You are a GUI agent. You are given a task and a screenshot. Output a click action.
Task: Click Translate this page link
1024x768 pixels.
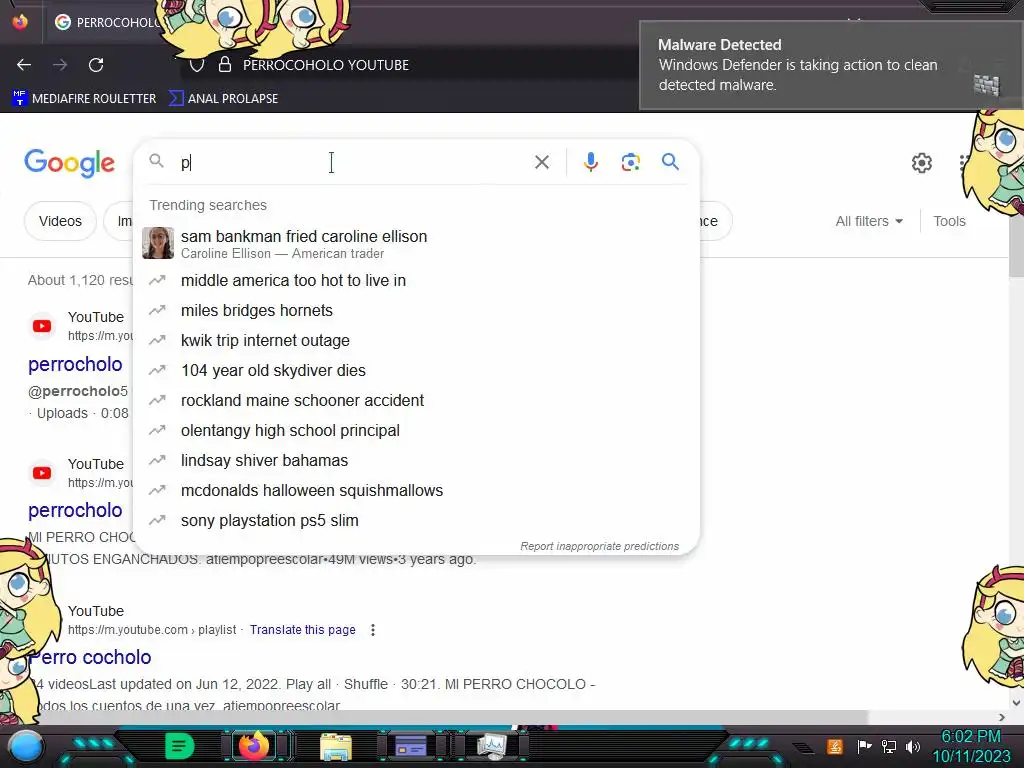(x=302, y=630)
